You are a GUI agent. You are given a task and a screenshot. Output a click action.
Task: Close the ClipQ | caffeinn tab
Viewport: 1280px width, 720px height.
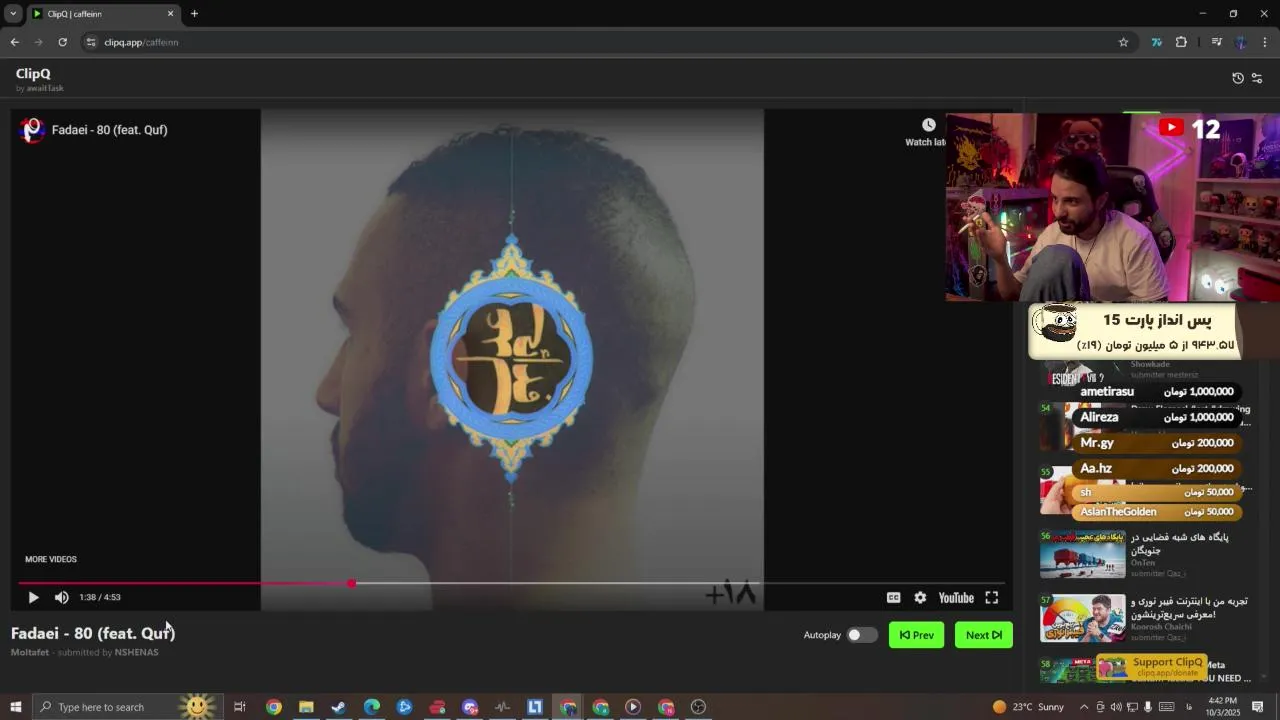tap(170, 14)
